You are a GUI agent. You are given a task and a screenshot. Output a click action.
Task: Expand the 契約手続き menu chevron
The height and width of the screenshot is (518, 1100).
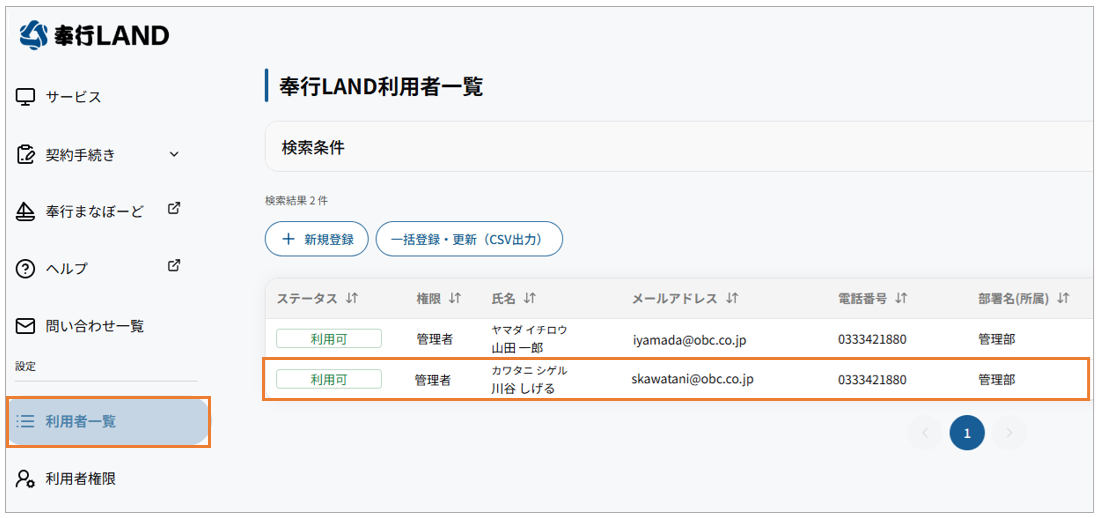click(175, 154)
